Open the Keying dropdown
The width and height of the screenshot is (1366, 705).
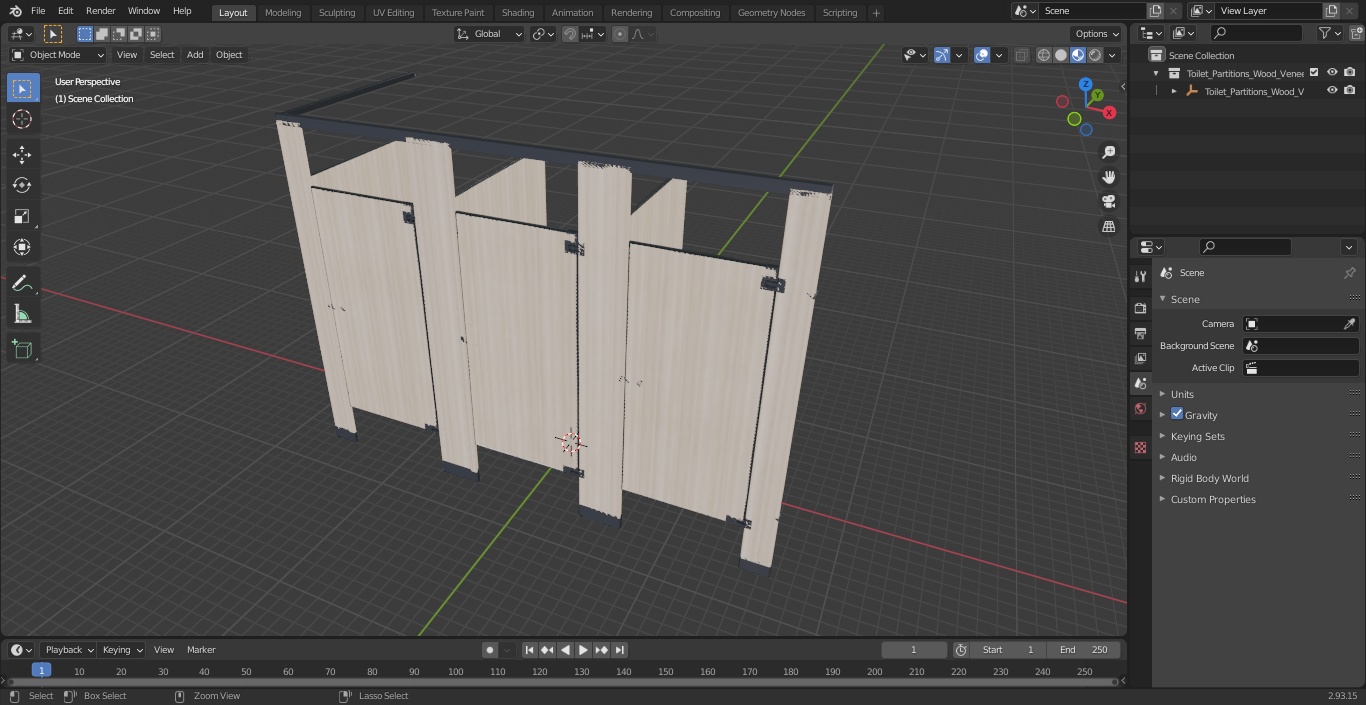[122, 650]
